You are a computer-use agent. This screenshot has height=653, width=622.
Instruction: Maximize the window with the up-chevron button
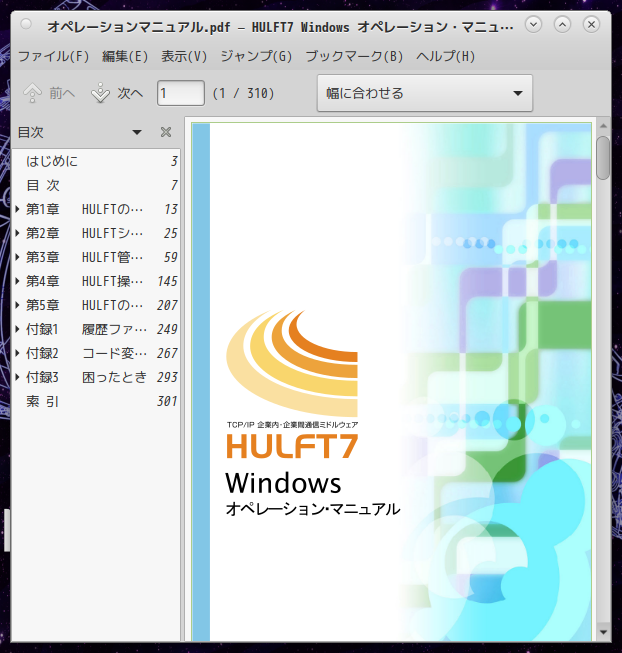coord(562,25)
